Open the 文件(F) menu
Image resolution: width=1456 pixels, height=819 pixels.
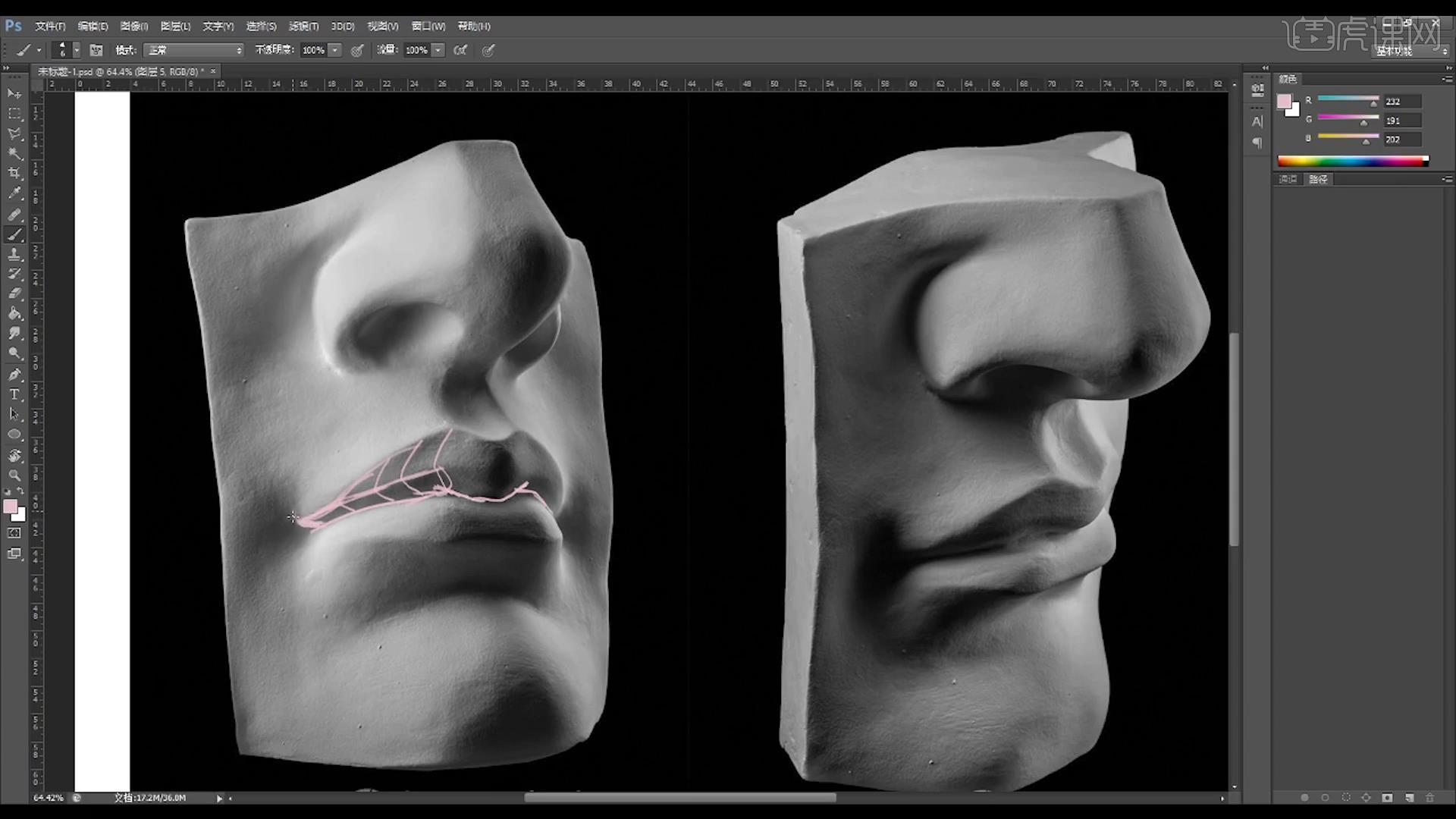point(50,26)
